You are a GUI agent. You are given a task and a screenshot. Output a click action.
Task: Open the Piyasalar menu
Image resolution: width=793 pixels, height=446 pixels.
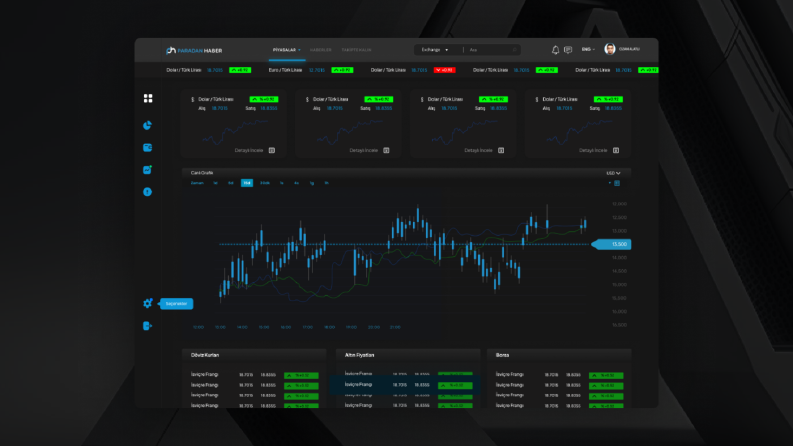point(287,50)
